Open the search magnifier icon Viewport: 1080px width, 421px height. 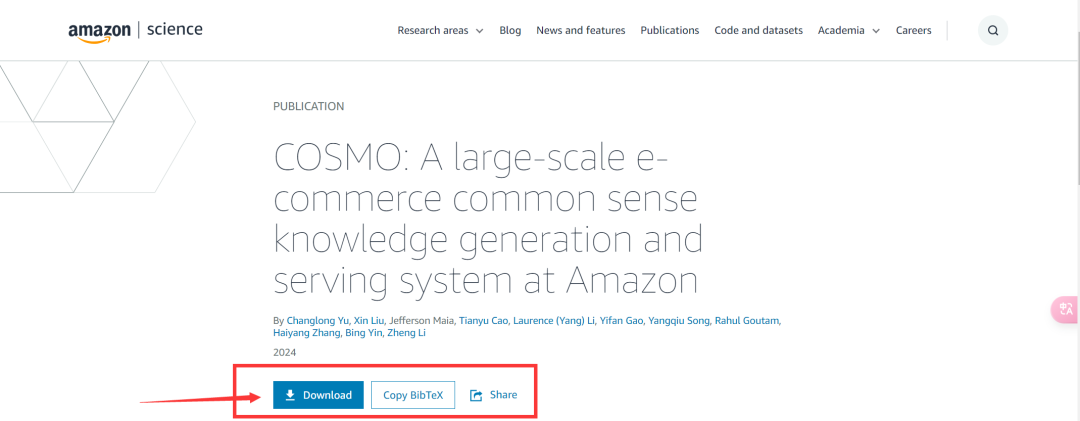(992, 31)
